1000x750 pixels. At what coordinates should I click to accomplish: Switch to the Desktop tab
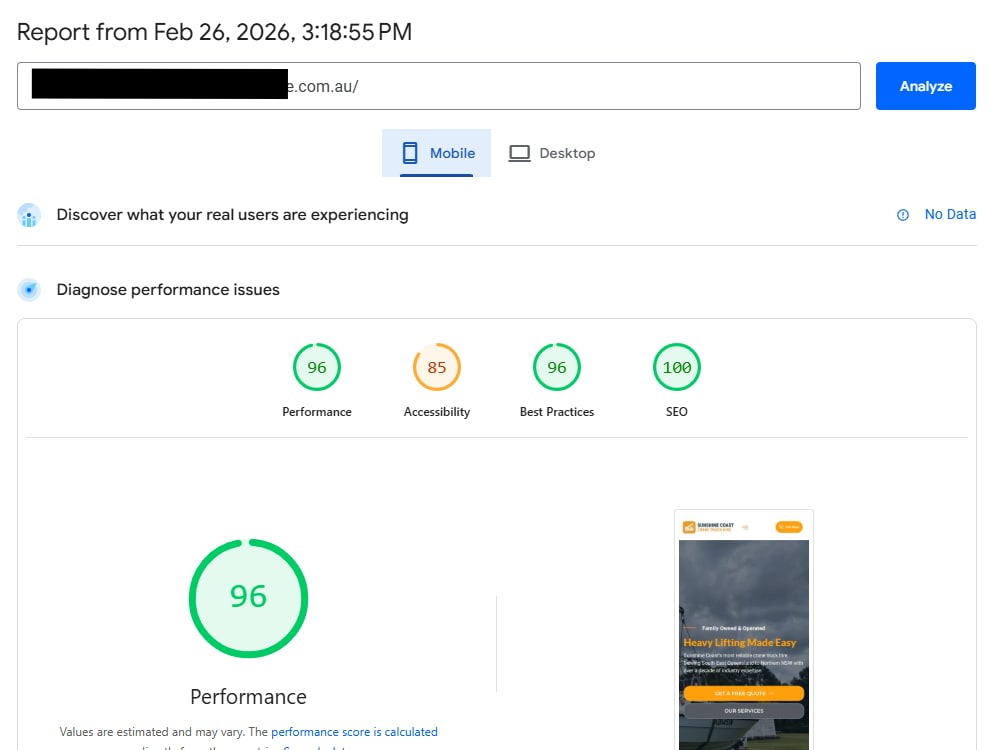(x=552, y=153)
